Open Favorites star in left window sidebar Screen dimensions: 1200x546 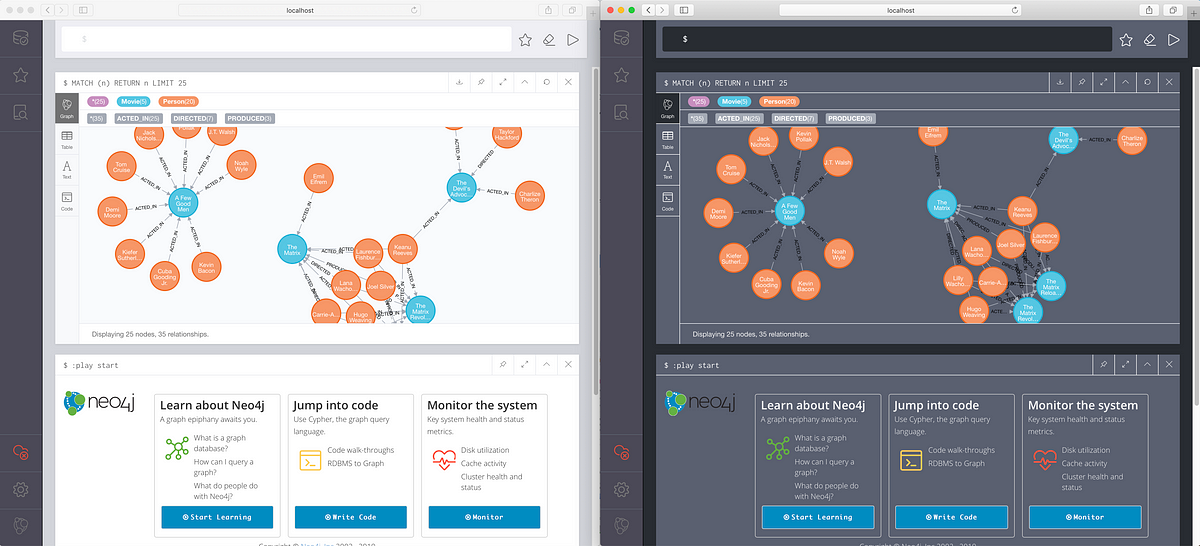coord(21,76)
